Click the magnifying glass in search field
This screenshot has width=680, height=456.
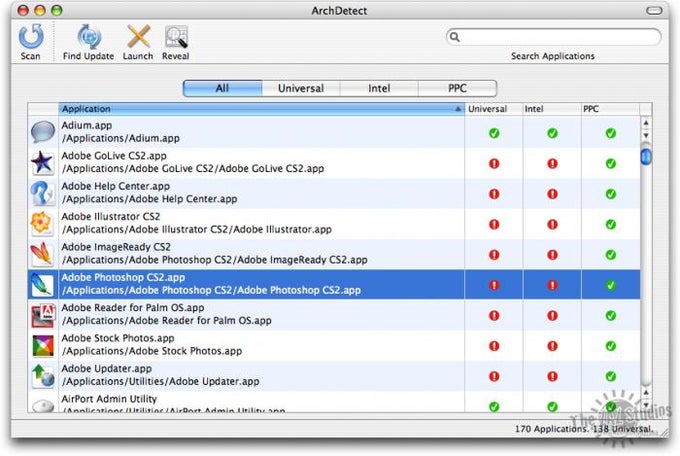(454, 37)
